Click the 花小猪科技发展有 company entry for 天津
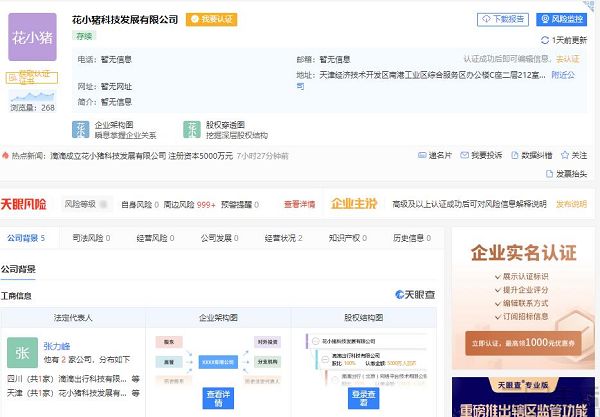 [92, 393]
